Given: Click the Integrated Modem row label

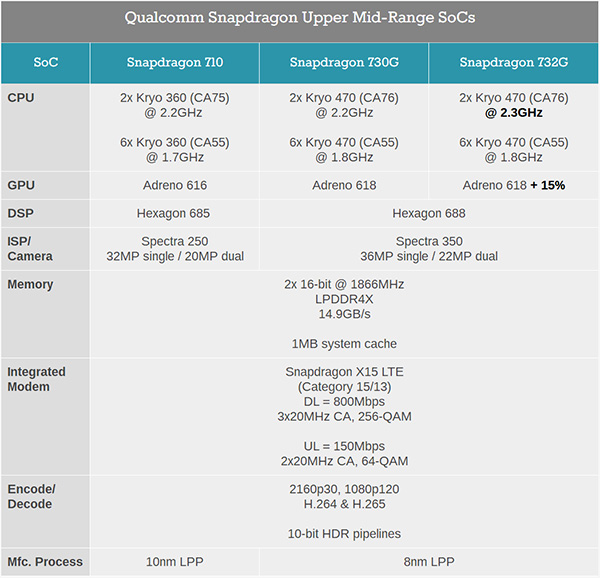Looking at the screenshot, I should click(36, 380).
